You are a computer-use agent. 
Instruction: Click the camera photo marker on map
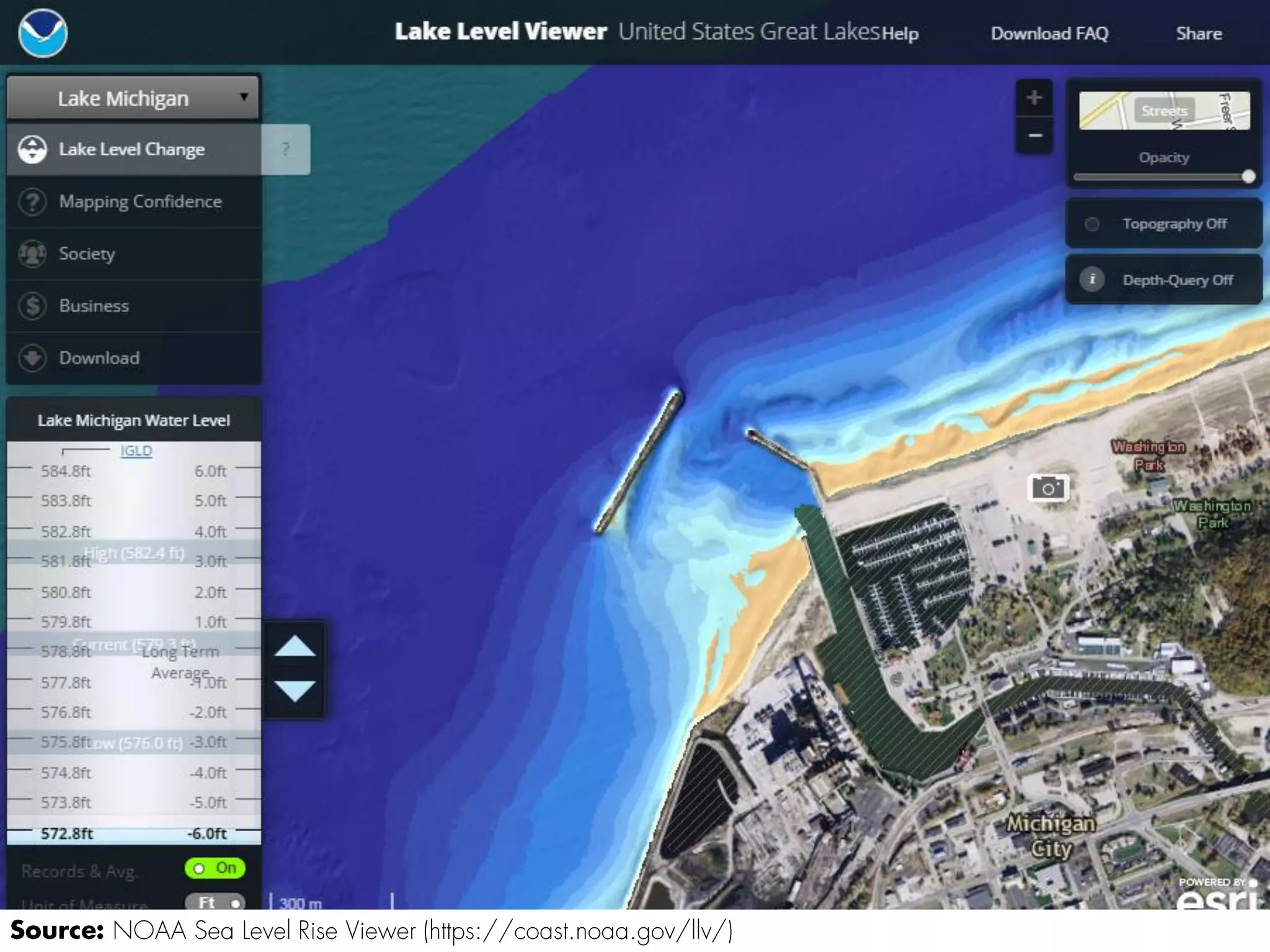pyautogui.click(x=1048, y=488)
